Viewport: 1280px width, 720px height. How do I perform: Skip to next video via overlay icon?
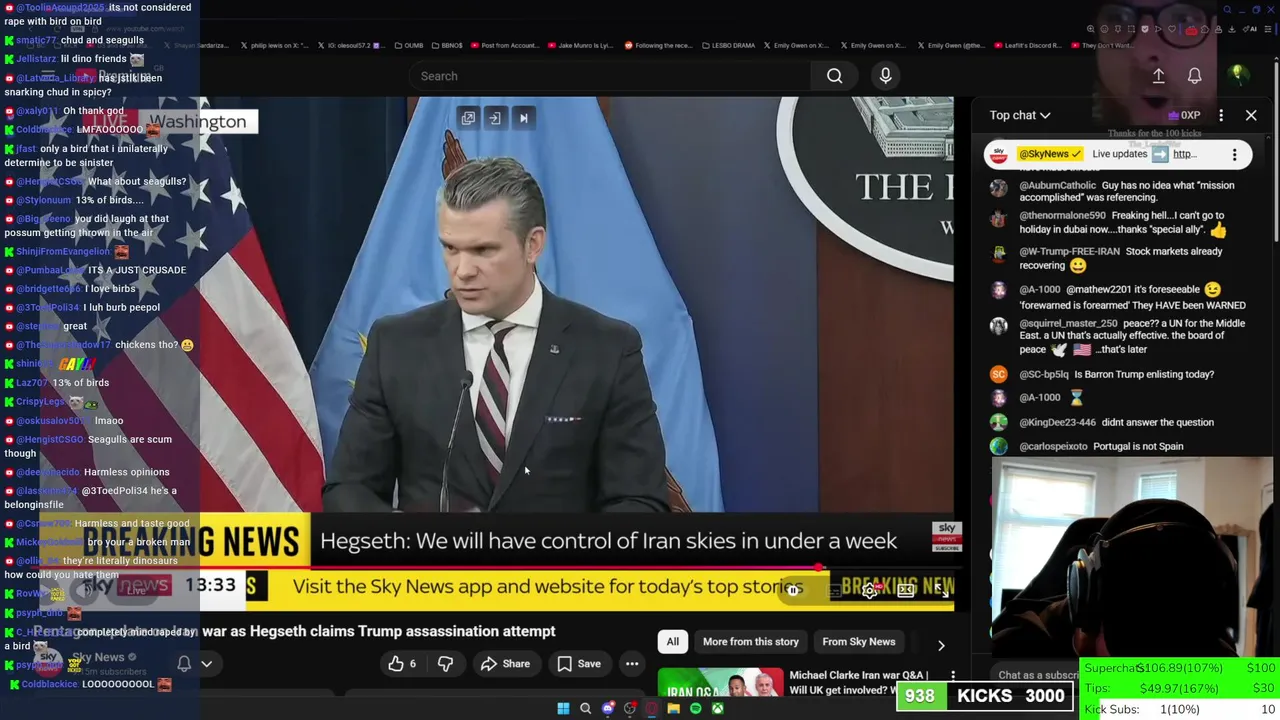(x=523, y=118)
